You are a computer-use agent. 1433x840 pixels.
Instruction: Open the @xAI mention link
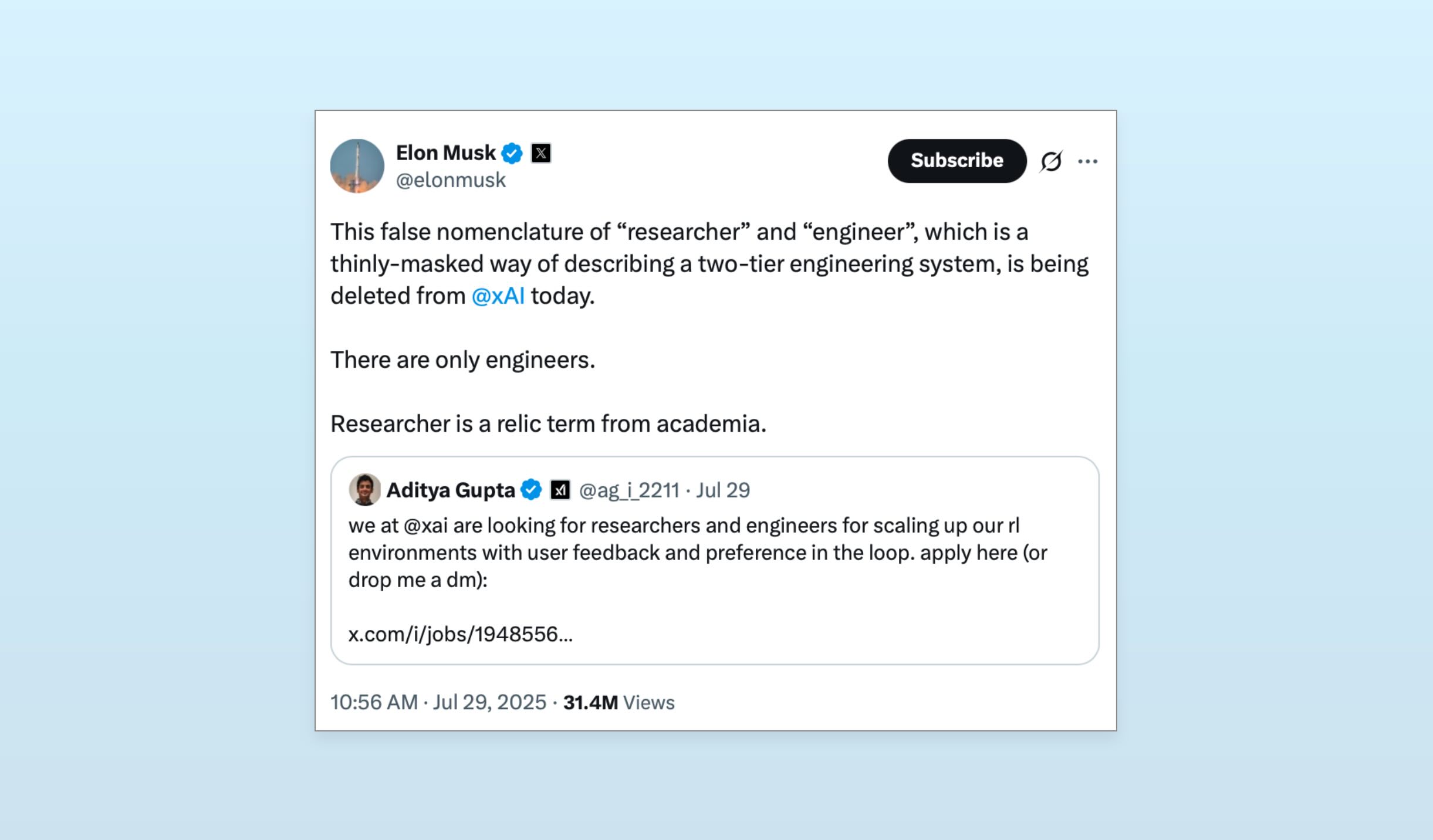coord(498,297)
